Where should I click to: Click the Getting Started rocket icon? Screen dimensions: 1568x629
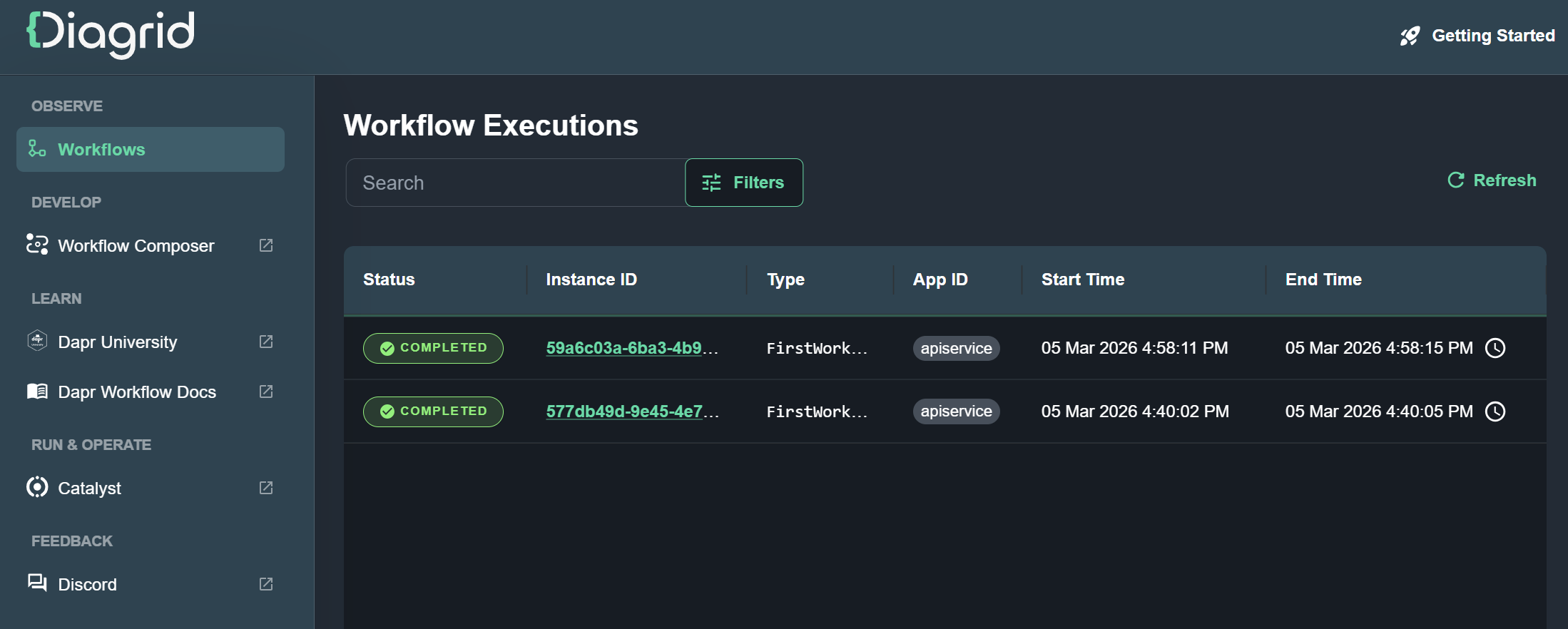(x=1410, y=36)
